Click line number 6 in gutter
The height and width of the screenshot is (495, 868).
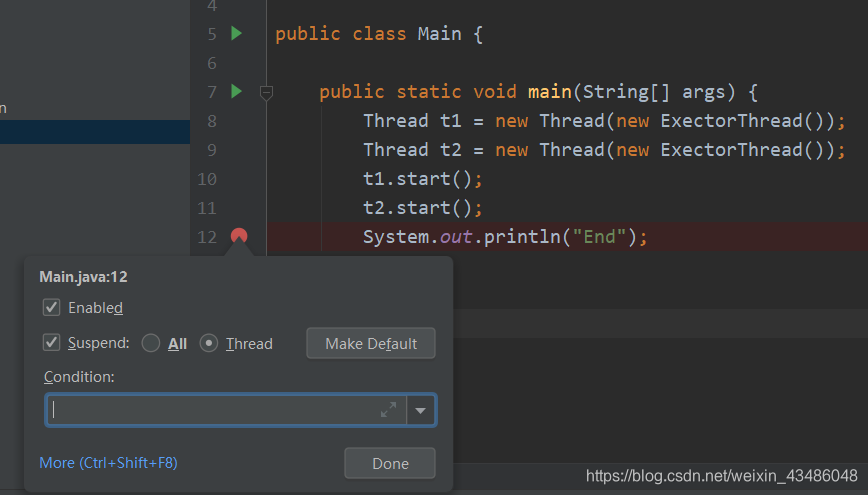212,63
